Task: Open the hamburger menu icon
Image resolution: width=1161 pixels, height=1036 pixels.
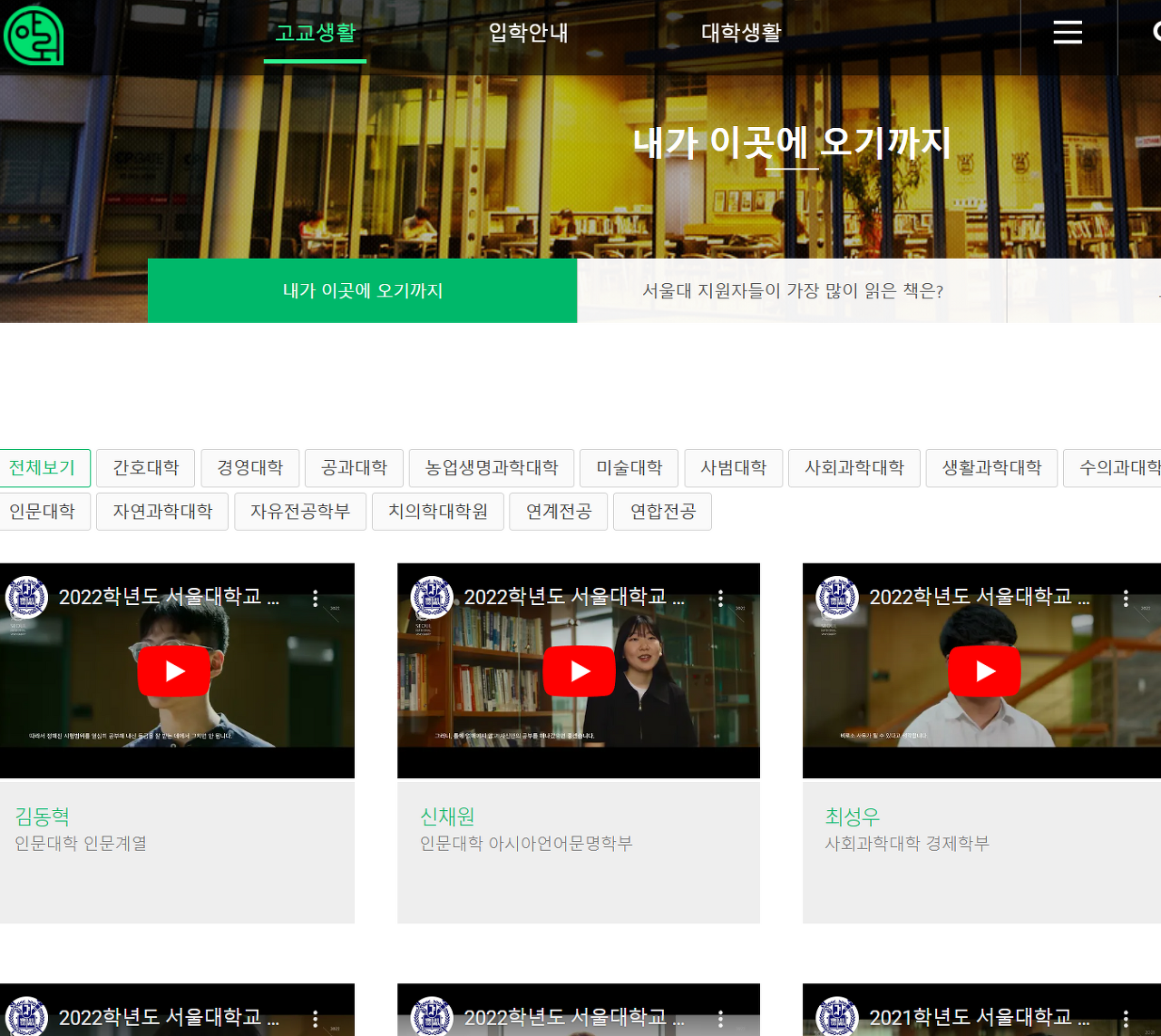Action: pyautogui.click(x=1068, y=33)
